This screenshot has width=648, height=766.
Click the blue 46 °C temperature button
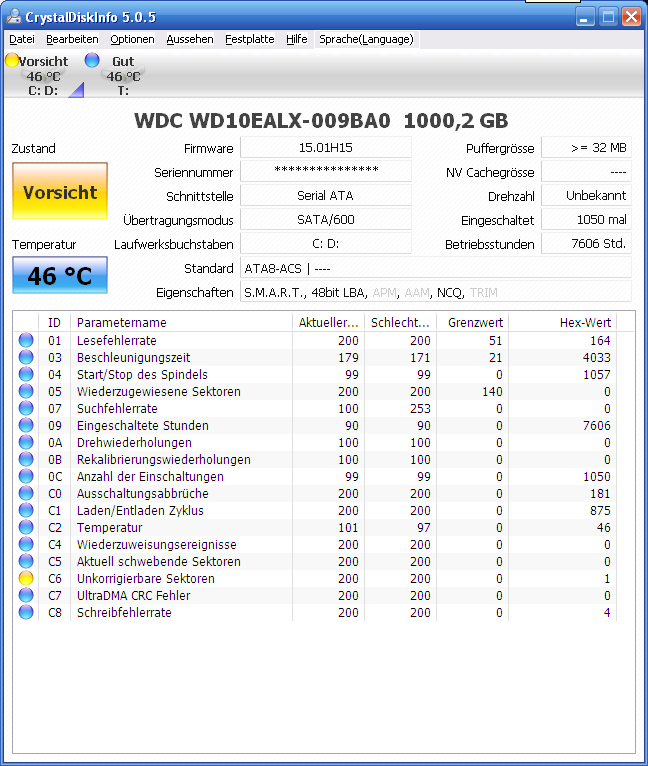point(60,275)
